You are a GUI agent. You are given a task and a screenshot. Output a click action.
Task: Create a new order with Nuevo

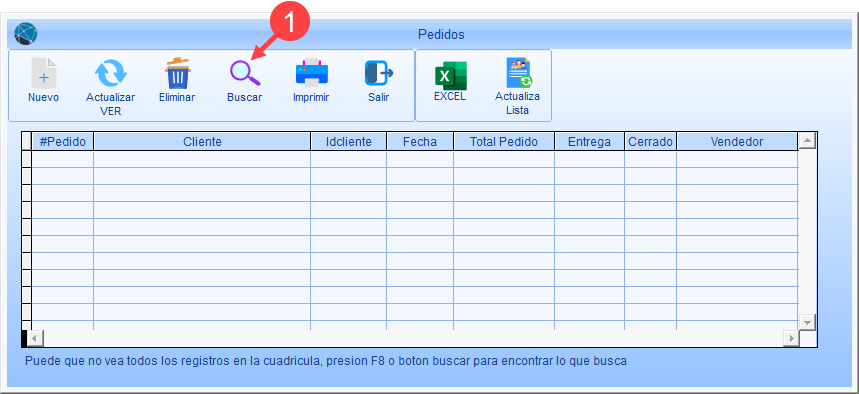pos(43,73)
